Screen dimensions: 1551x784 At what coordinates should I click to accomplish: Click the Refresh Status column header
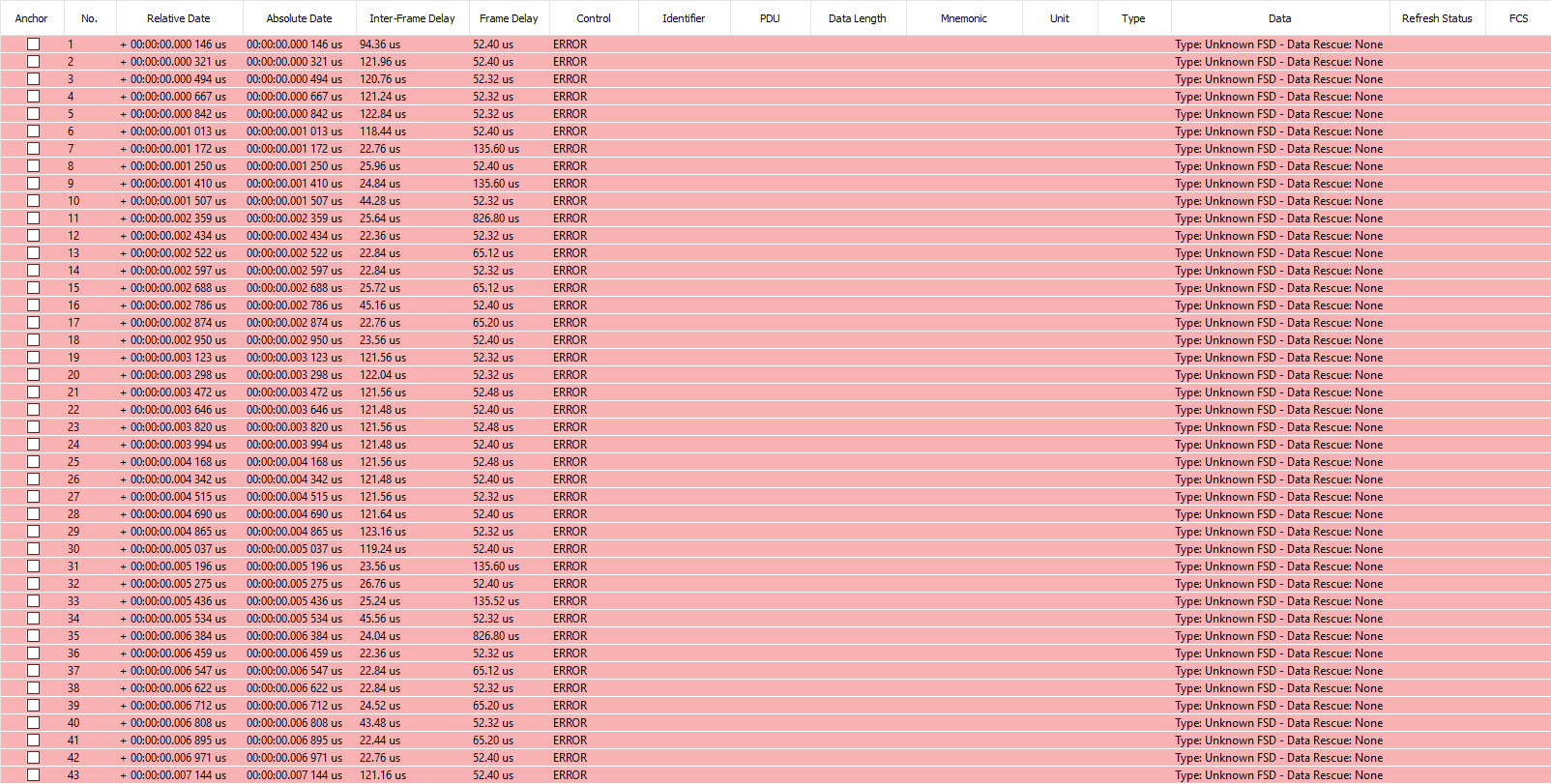(1437, 18)
